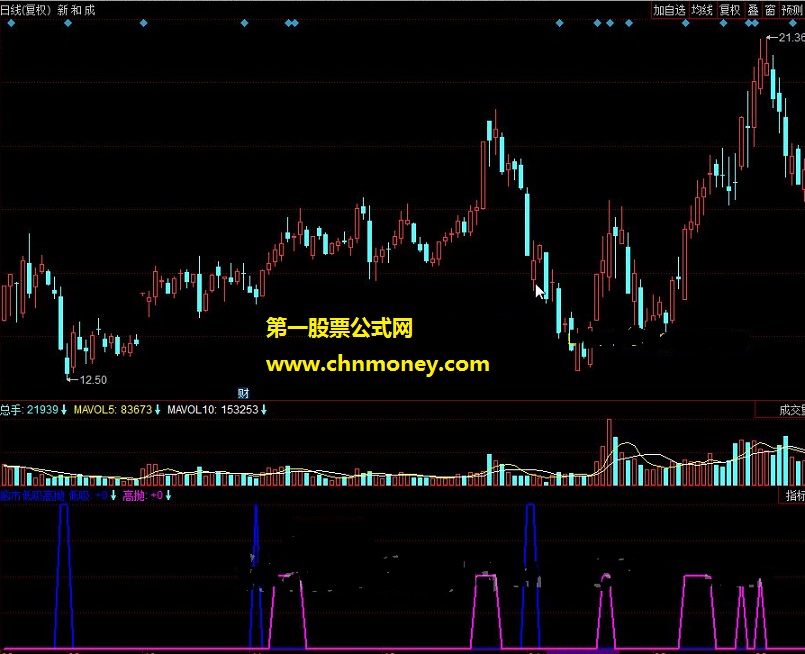Toggle the 均线 moving average lines

click(702, 10)
